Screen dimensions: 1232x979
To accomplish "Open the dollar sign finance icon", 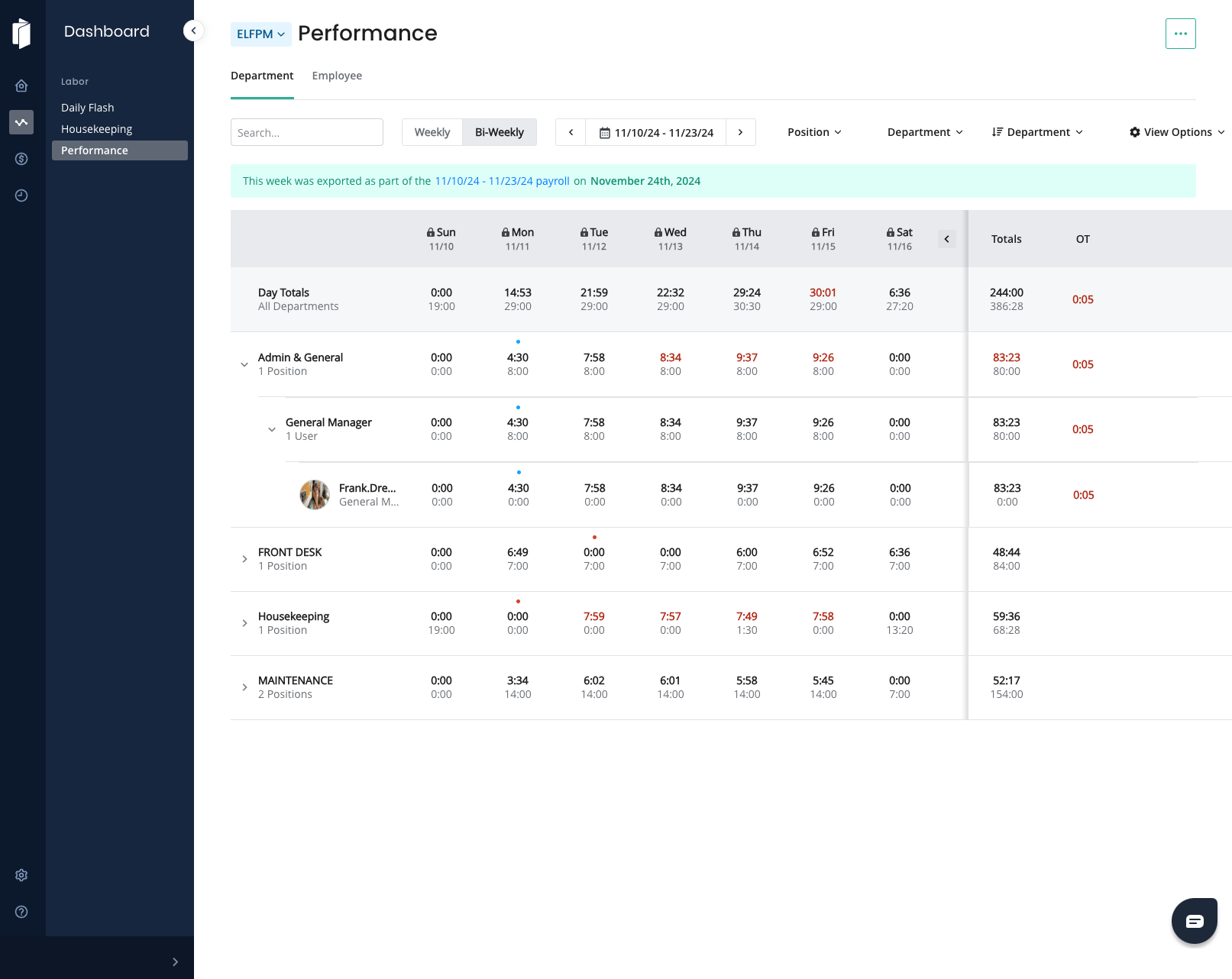I will [21, 159].
